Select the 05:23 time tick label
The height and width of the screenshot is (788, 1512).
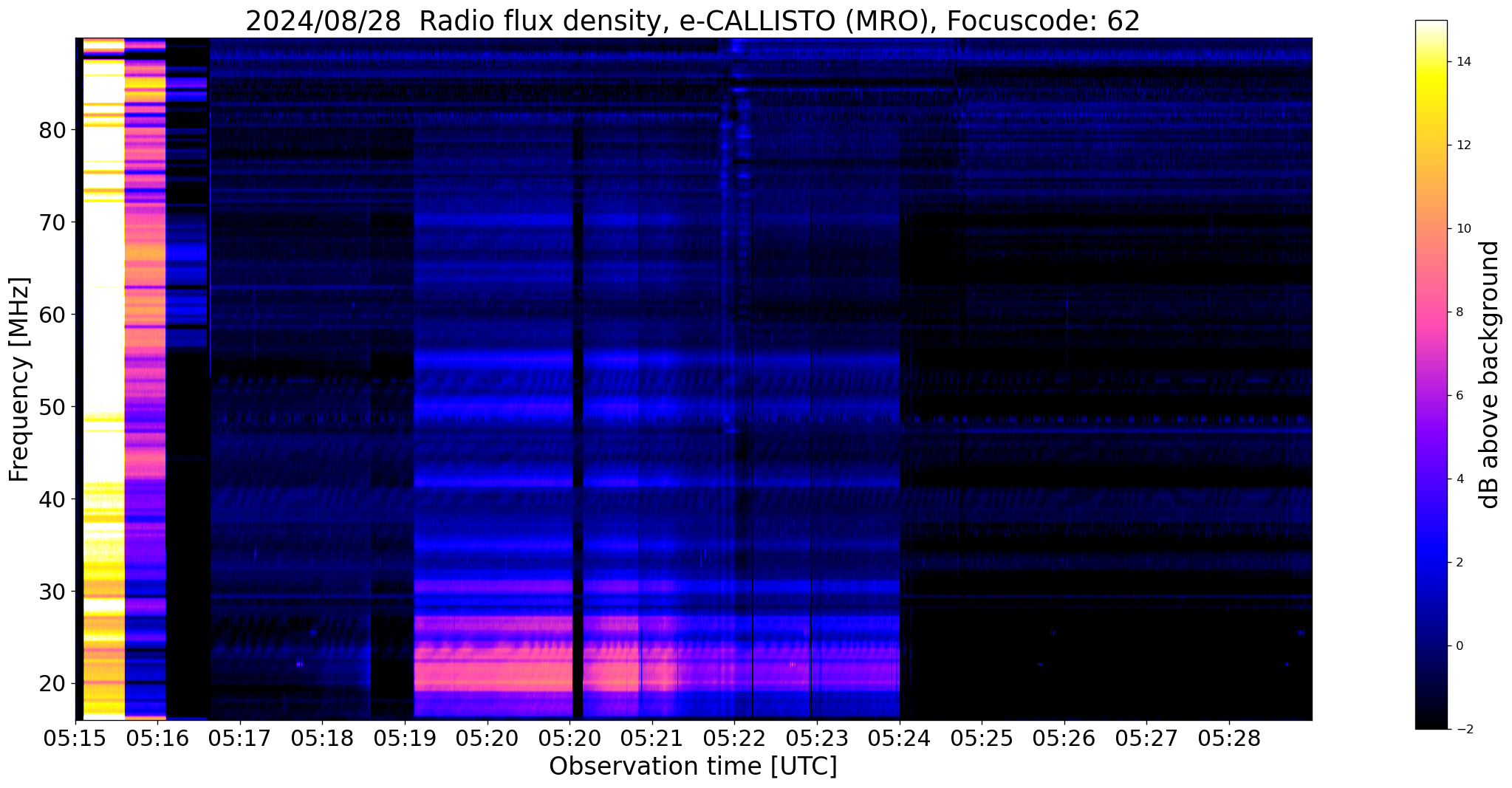pyautogui.click(x=817, y=738)
